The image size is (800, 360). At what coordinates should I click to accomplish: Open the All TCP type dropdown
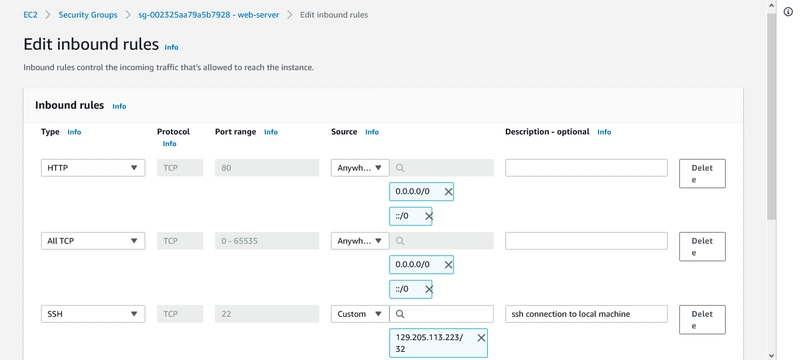click(x=93, y=241)
